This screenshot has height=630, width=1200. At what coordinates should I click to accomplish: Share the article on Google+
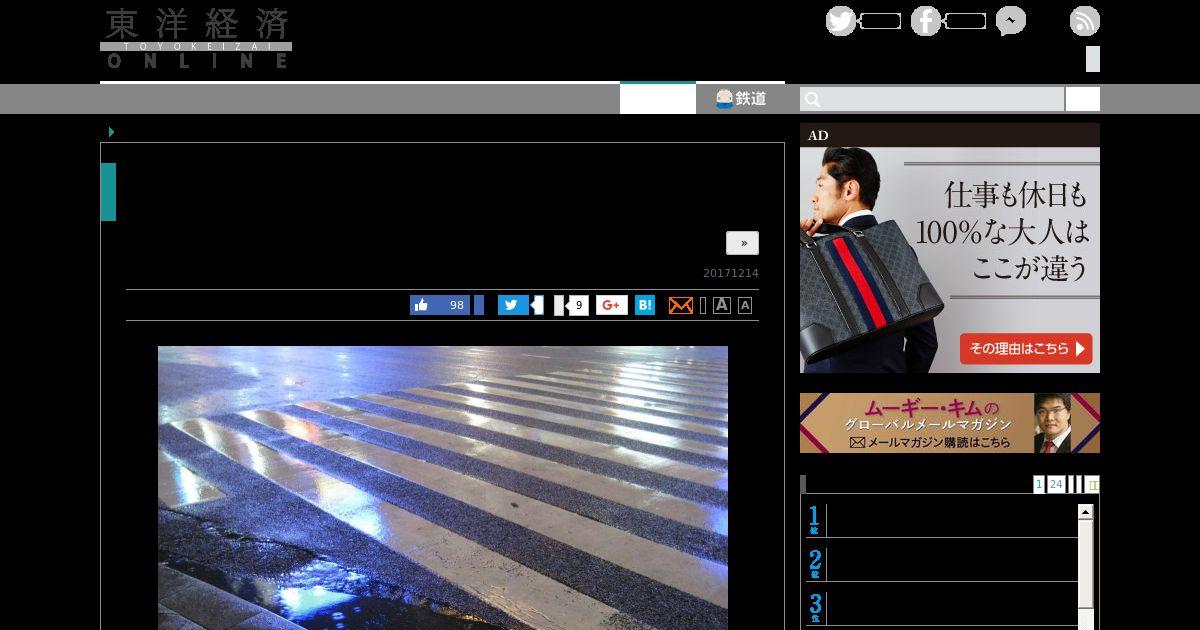(x=612, y=305)
